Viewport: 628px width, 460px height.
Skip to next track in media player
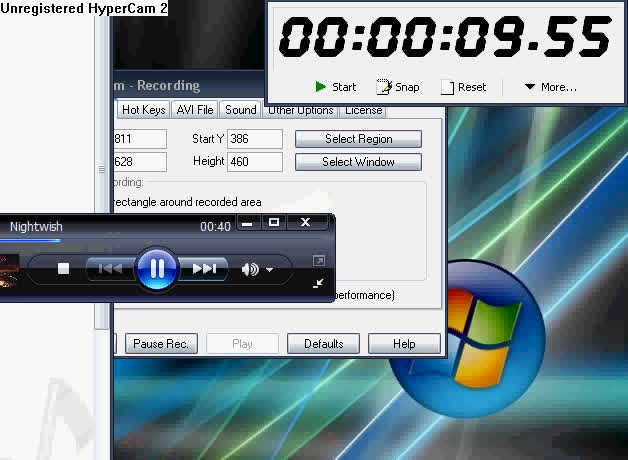click(204, 269)
